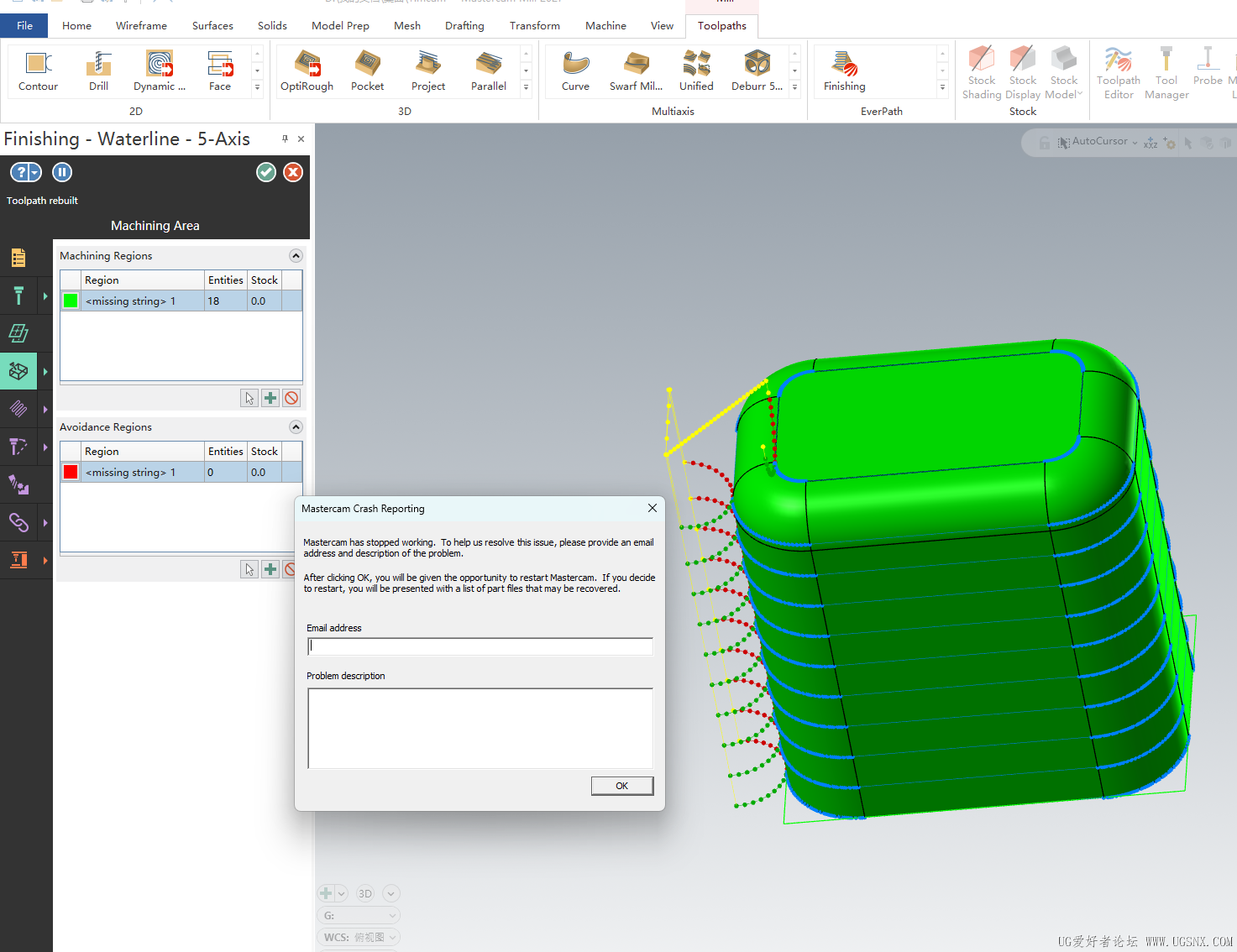
Task: Click OK in the crash reporting dialog
Action: tap(622, 786)
